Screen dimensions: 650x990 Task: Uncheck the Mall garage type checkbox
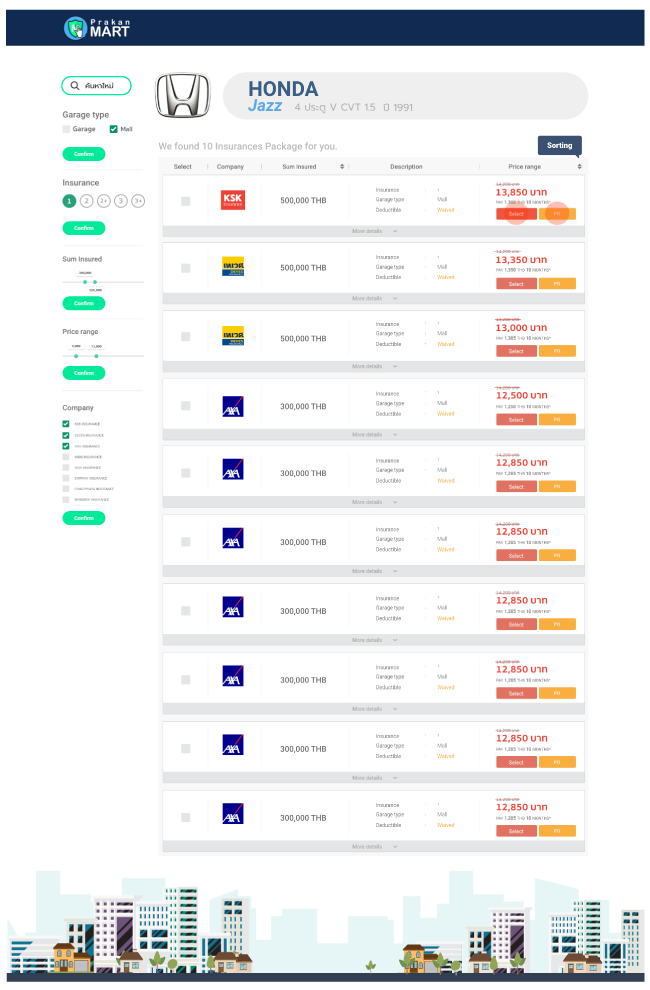coord(114,129)
